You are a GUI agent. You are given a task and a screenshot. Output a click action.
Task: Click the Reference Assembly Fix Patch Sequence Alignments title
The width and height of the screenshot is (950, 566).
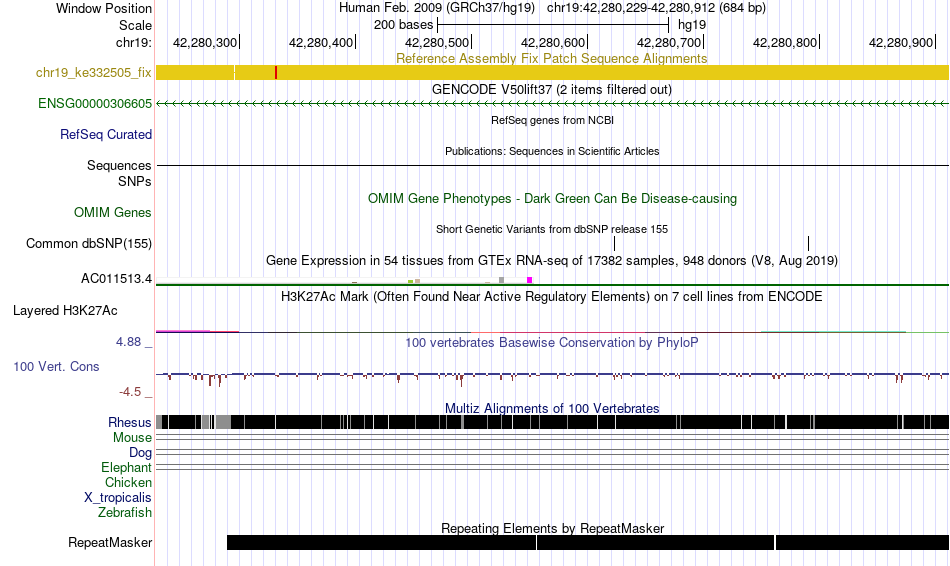click(x=551, y=59)
